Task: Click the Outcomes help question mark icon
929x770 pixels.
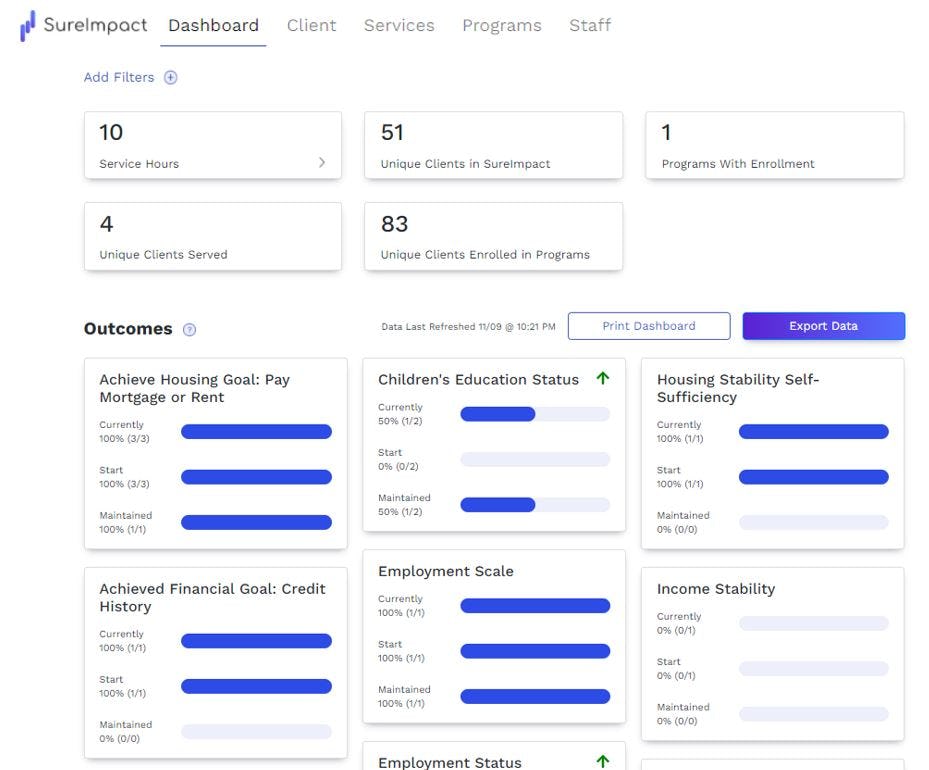Action: pos(190,330)
